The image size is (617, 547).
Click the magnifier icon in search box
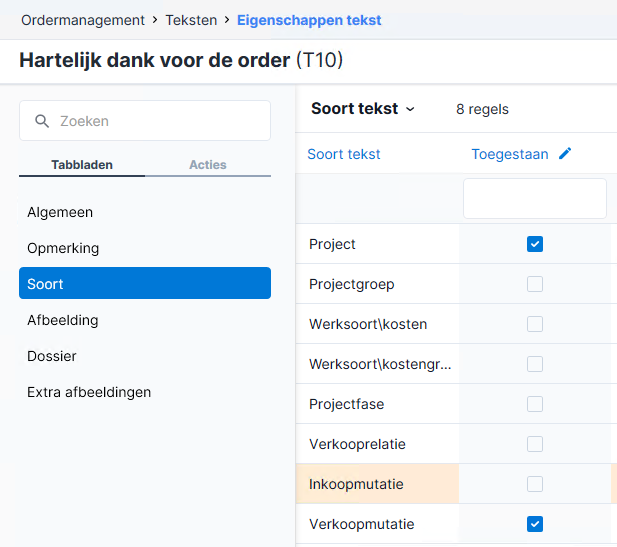[x=42, y=121]
